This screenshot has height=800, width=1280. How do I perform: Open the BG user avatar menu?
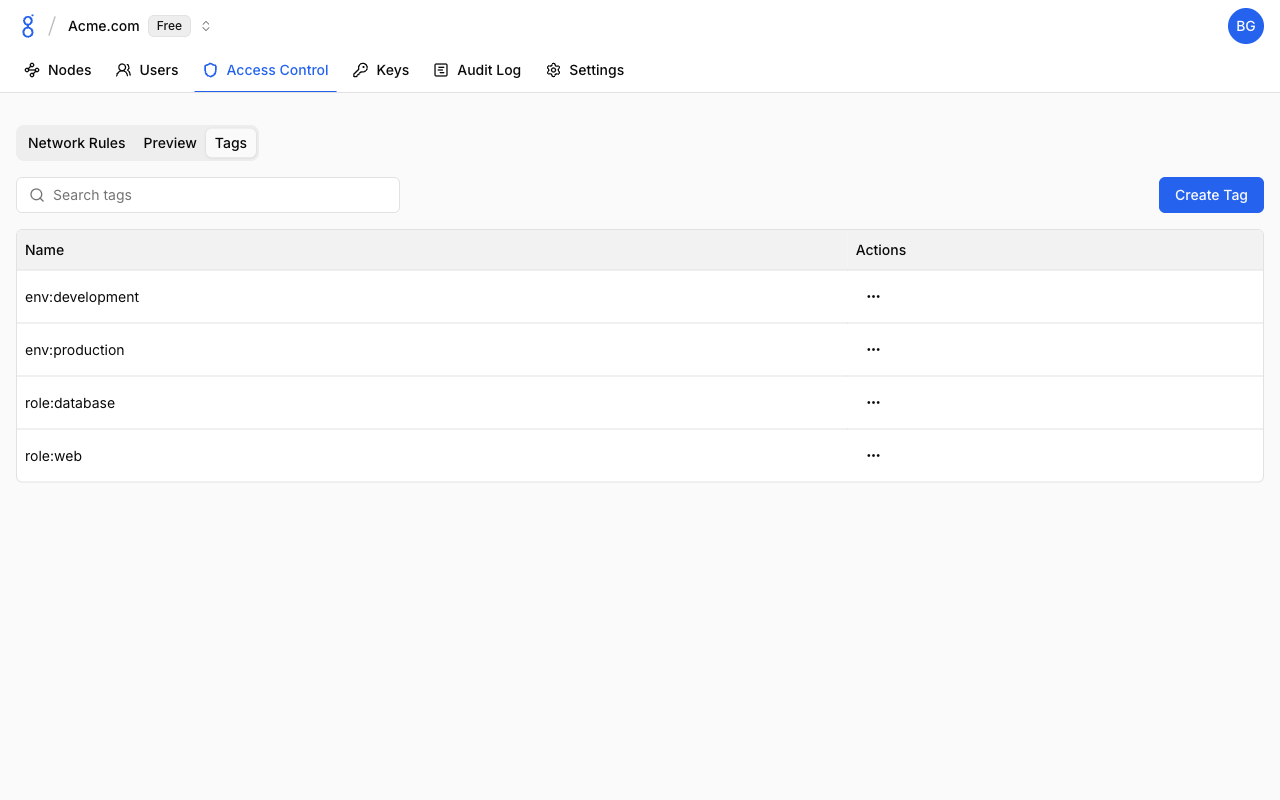[1245, 26]
